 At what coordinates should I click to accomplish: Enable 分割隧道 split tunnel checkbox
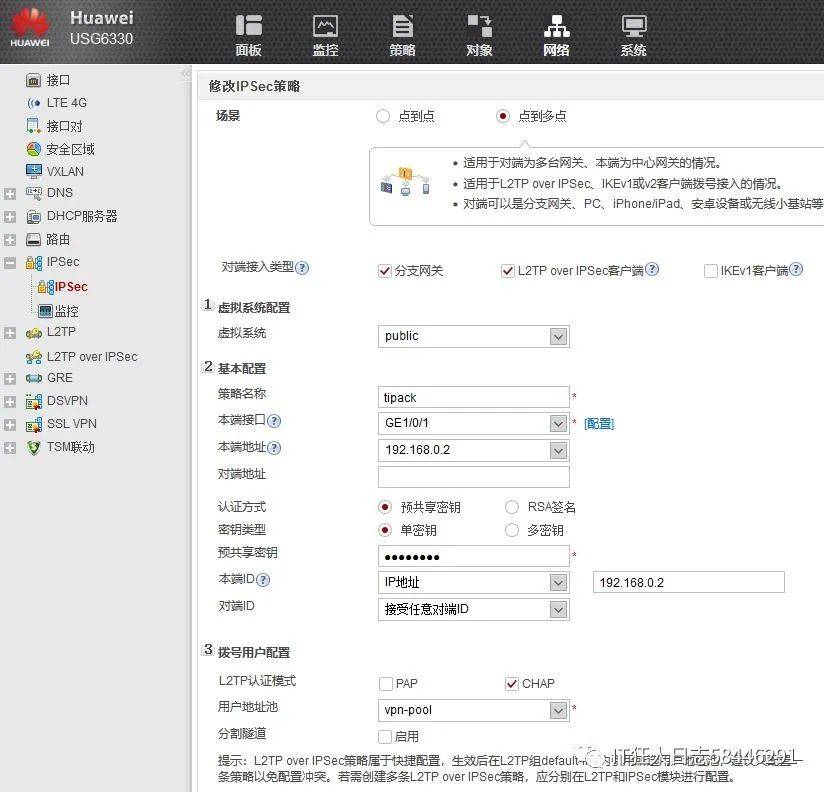point(385,737)
